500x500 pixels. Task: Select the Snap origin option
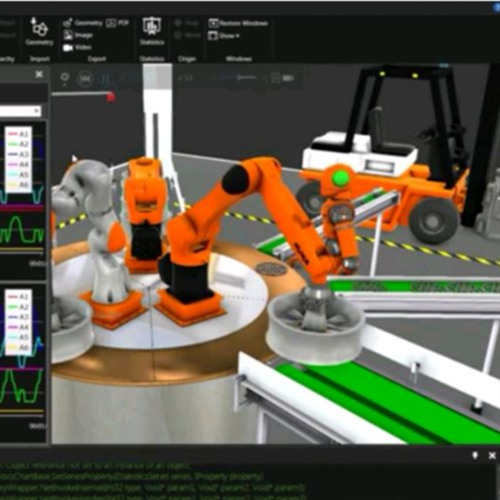point(187,23)
